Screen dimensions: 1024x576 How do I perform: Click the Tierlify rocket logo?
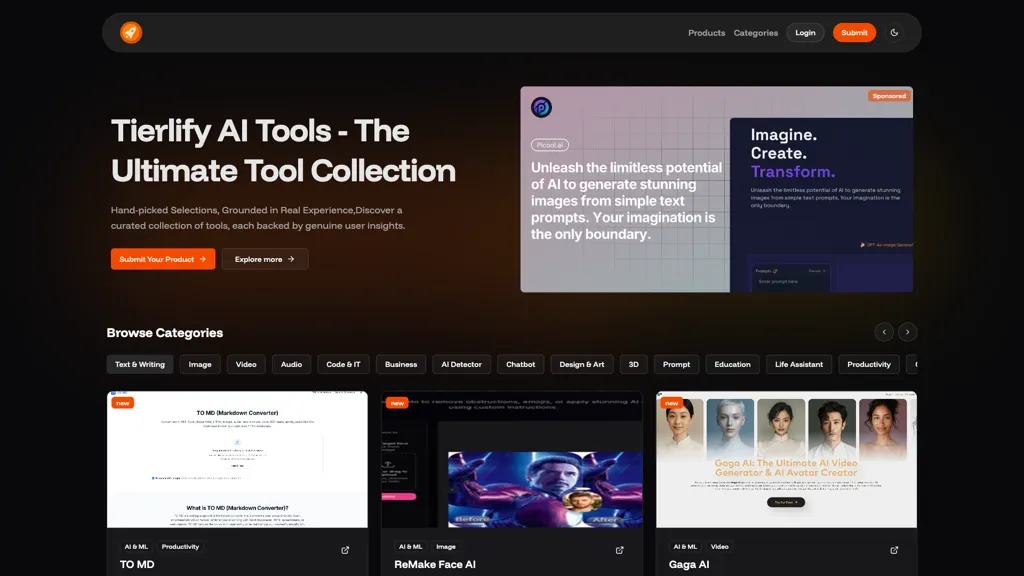(x=131, y=32)
